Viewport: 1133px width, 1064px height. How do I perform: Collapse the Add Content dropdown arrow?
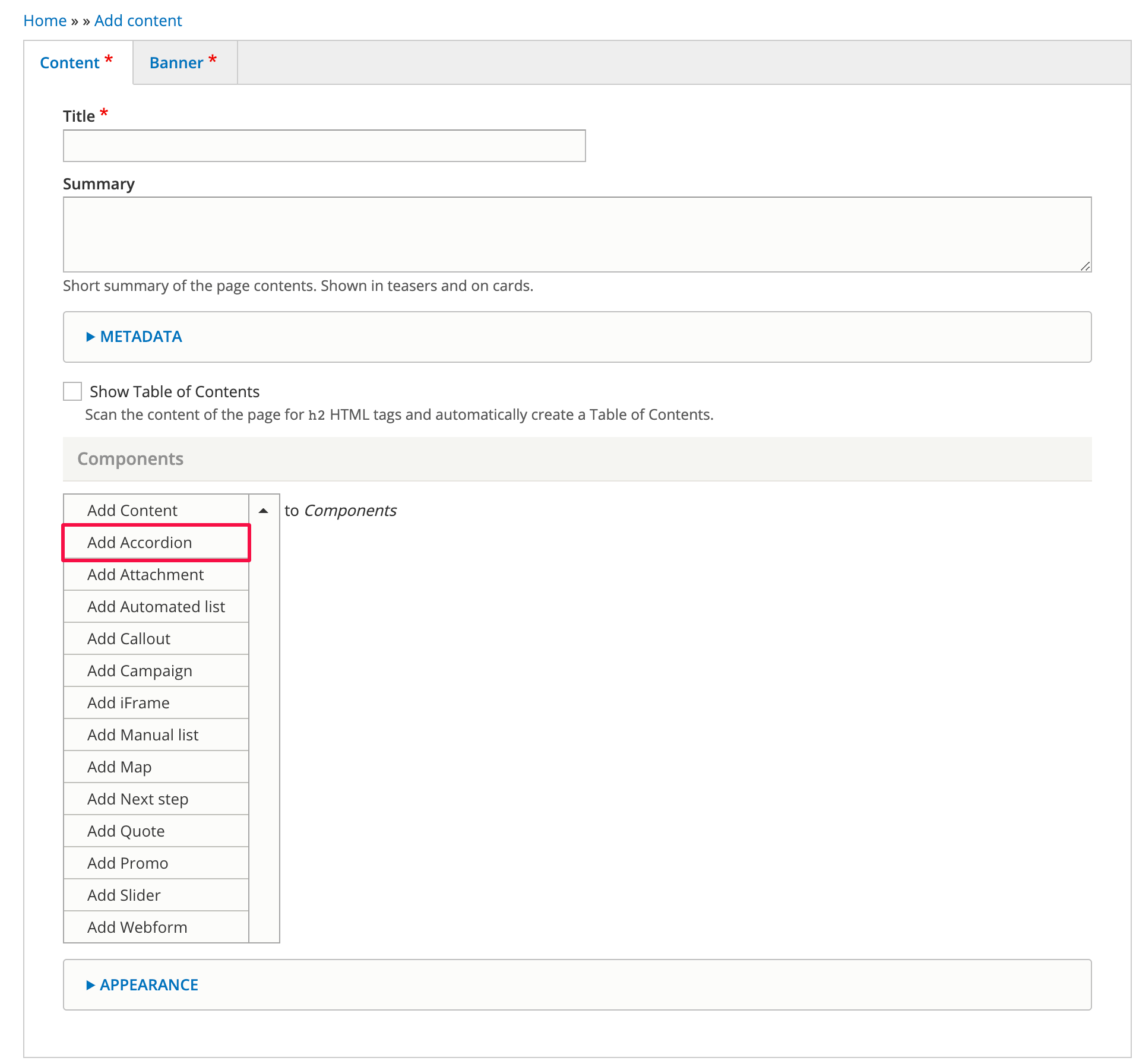click(264, 511)
